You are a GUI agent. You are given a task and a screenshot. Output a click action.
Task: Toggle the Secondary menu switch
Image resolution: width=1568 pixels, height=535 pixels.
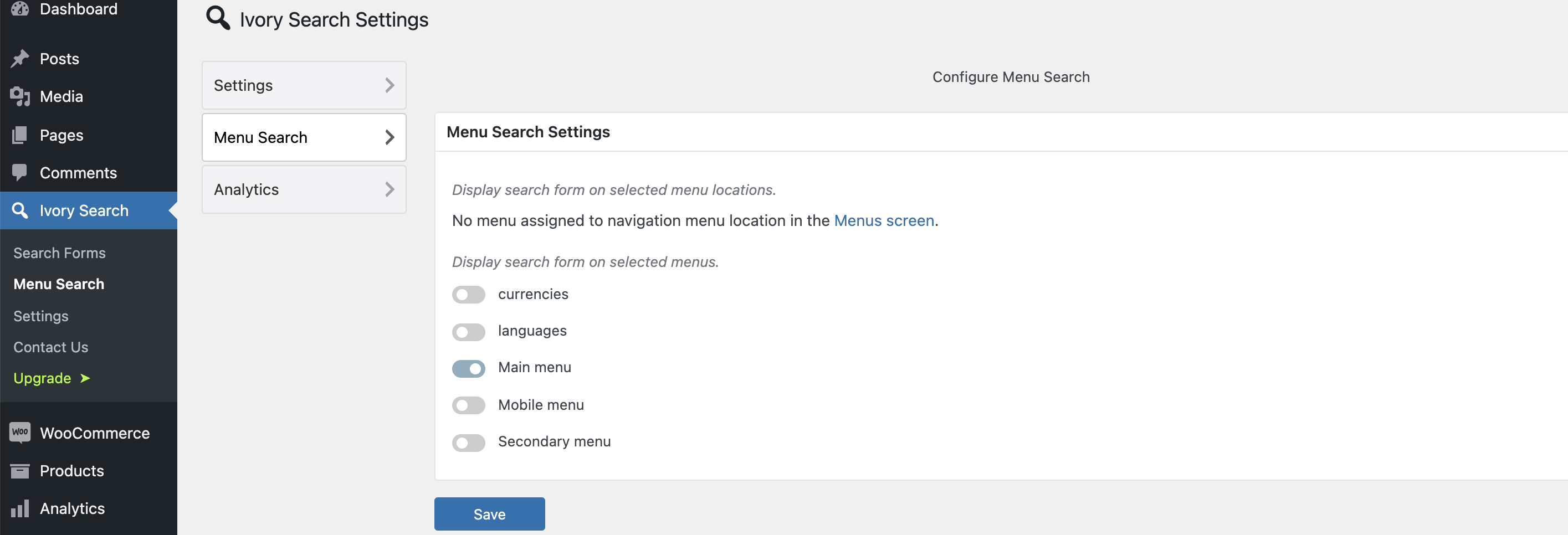pos(469,443)
